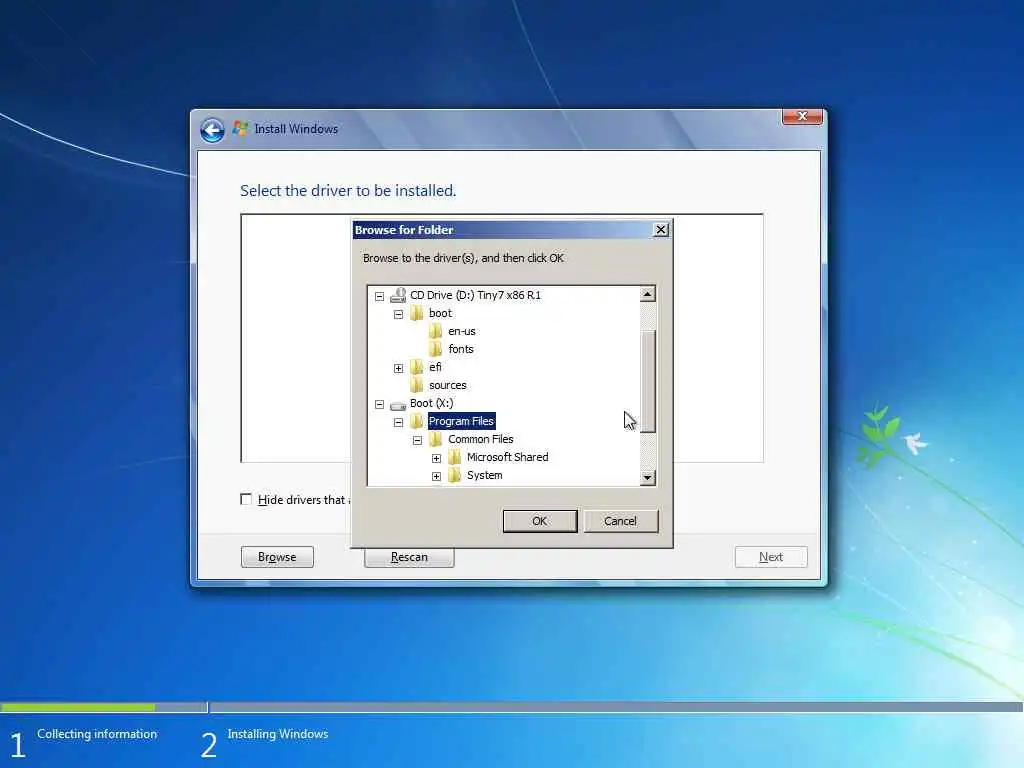Click the Common Files folder icon

(436, 440)
